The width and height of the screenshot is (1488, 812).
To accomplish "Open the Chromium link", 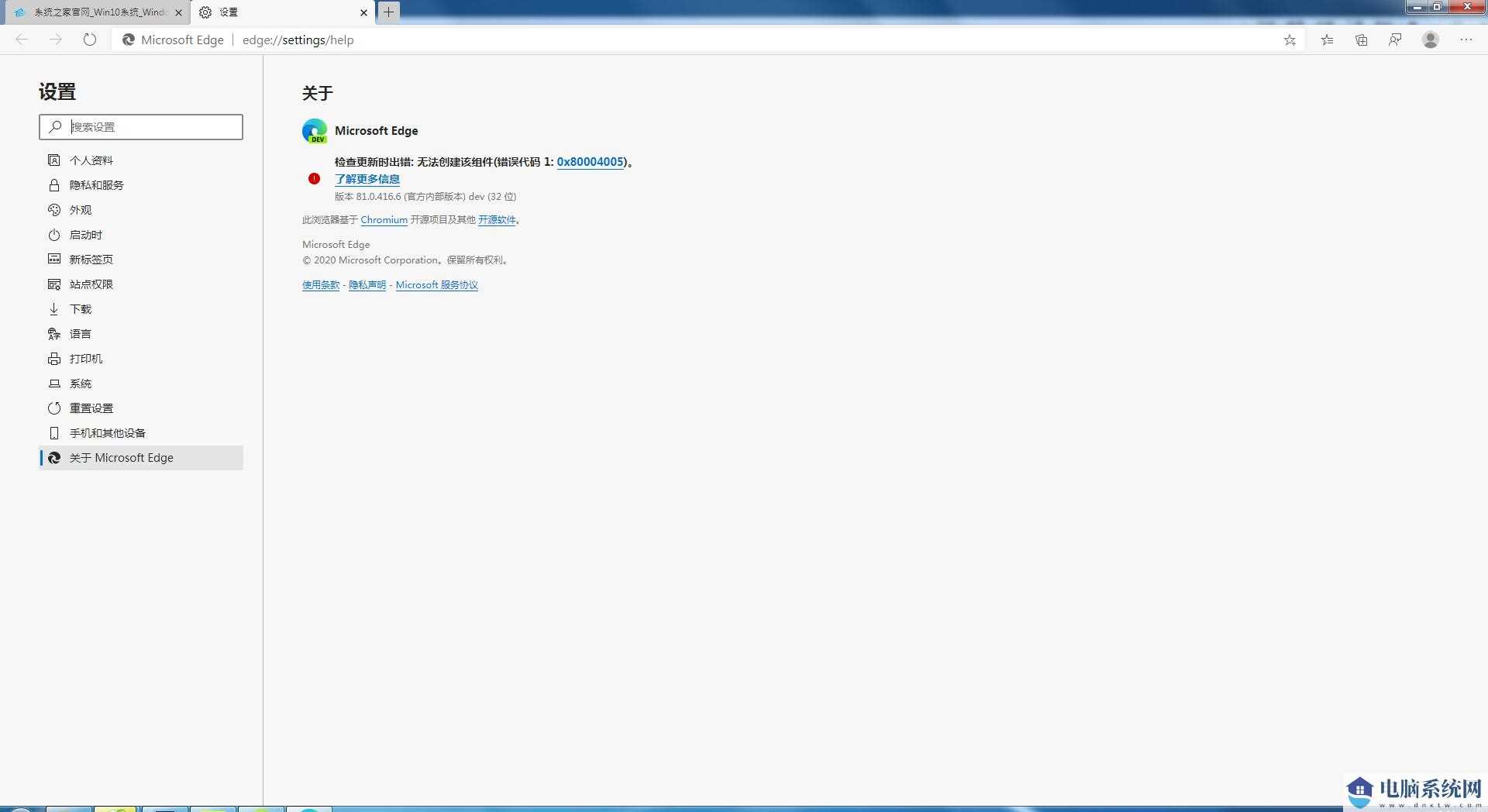I will (x=384, y=220).
